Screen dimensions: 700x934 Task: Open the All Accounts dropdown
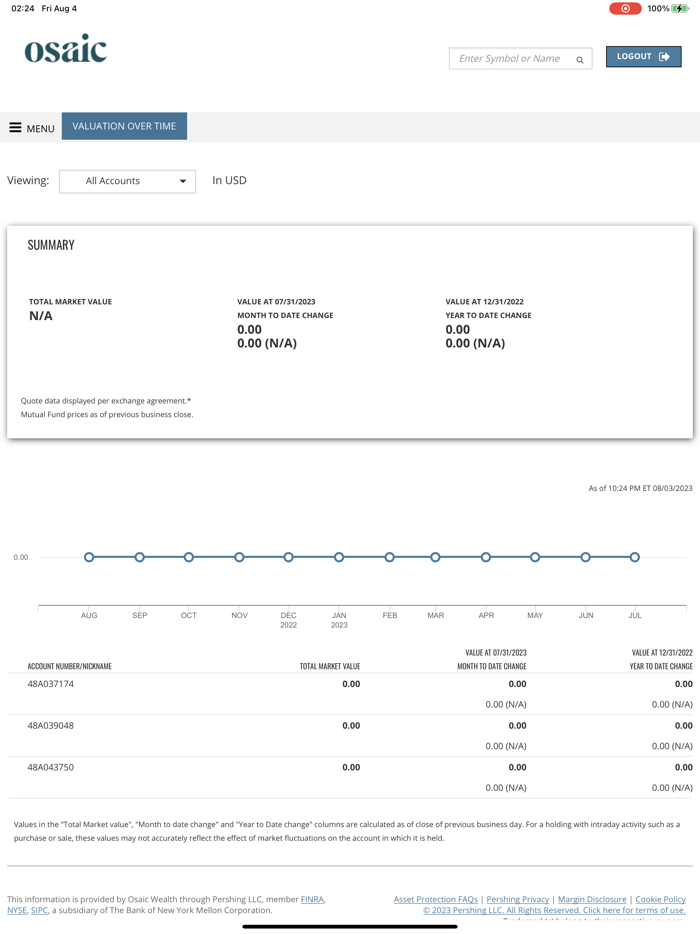[x=127, y=181]
